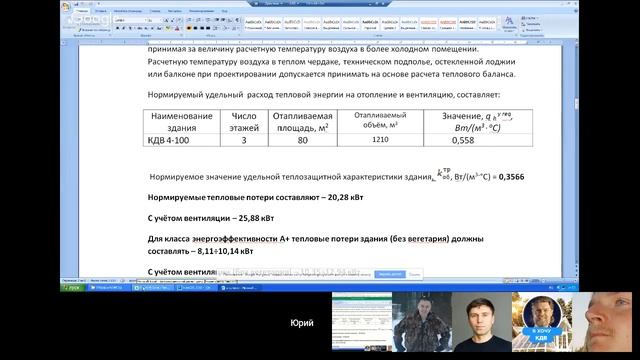Screen dimensions: 640x360
Task: Open the Font dialog box launcher
Action: [x=181, y=35]
